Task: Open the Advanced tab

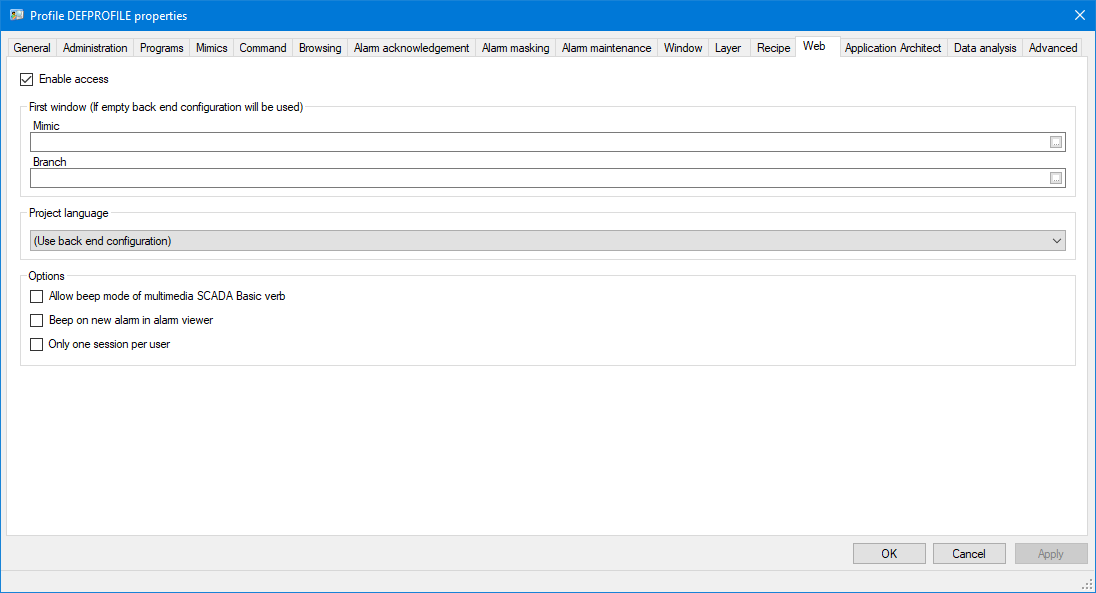Action: pos(1052,48)
